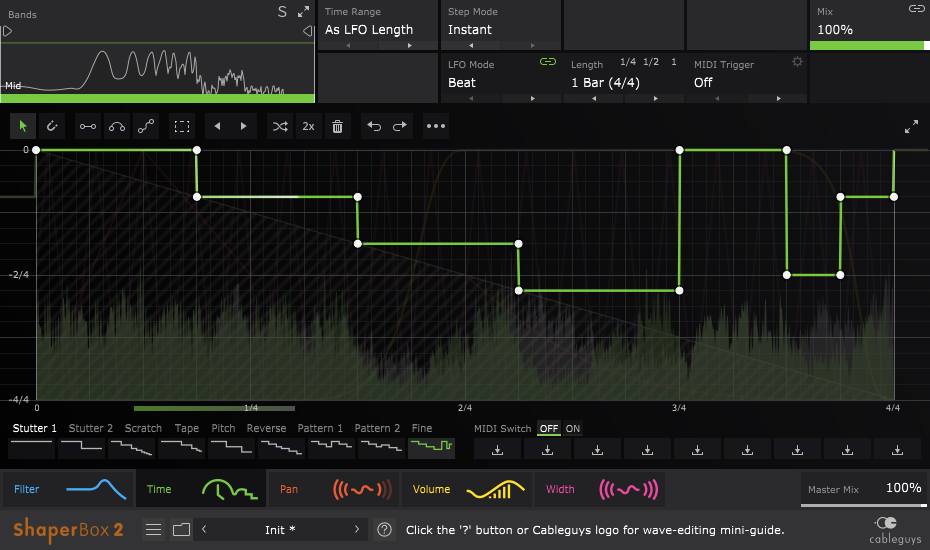Open the hamburger menu

[154, 529]
